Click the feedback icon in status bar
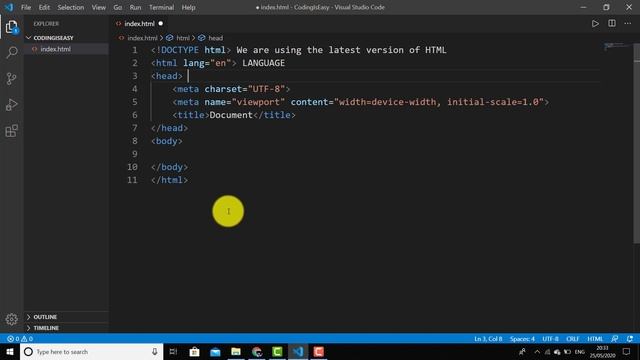 615,339
